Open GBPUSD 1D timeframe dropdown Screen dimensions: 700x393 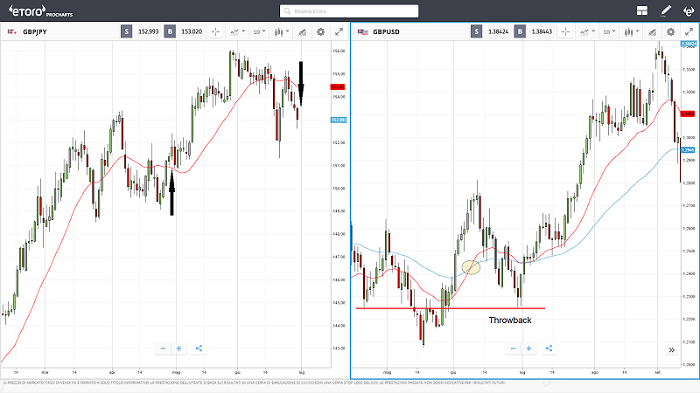609,32
